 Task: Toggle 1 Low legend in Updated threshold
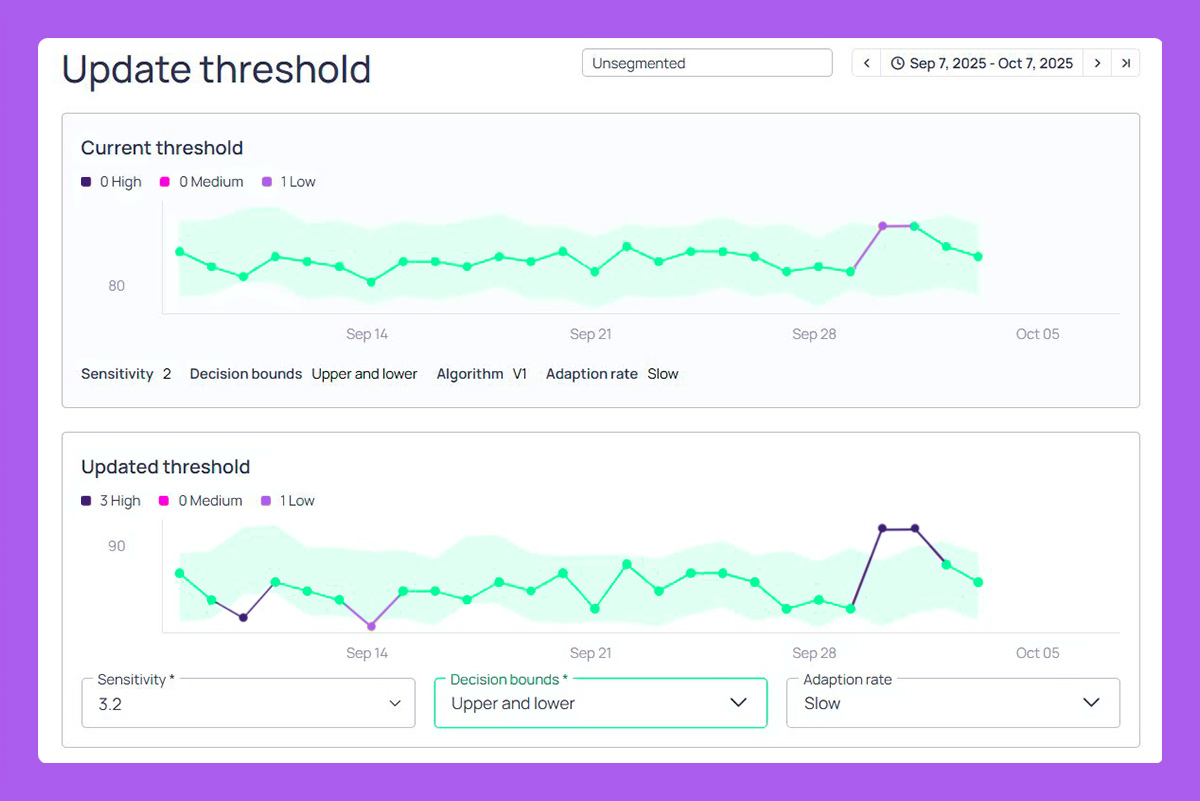click(x=289, y=501)
